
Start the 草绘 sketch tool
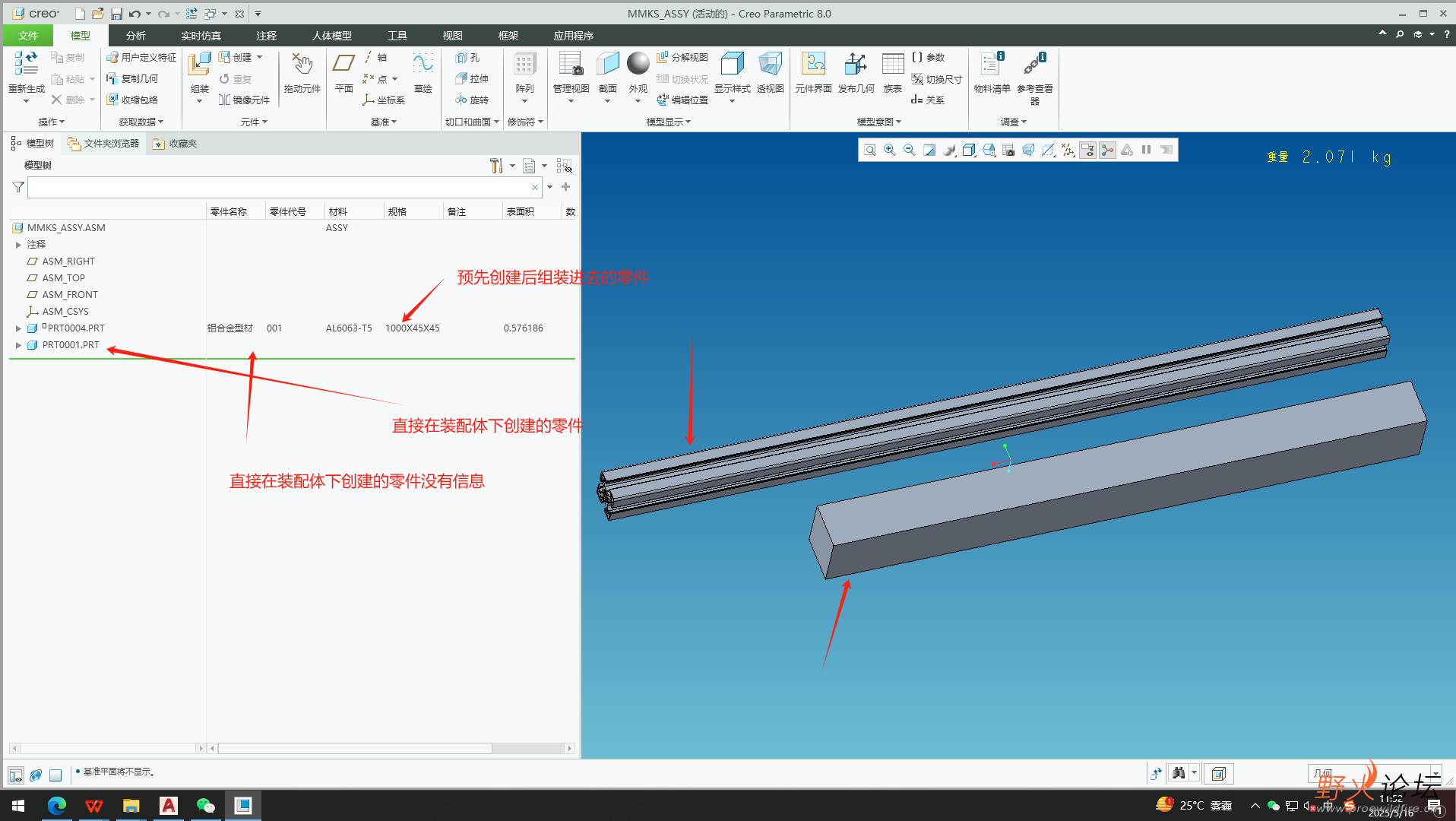coord(423,72)
